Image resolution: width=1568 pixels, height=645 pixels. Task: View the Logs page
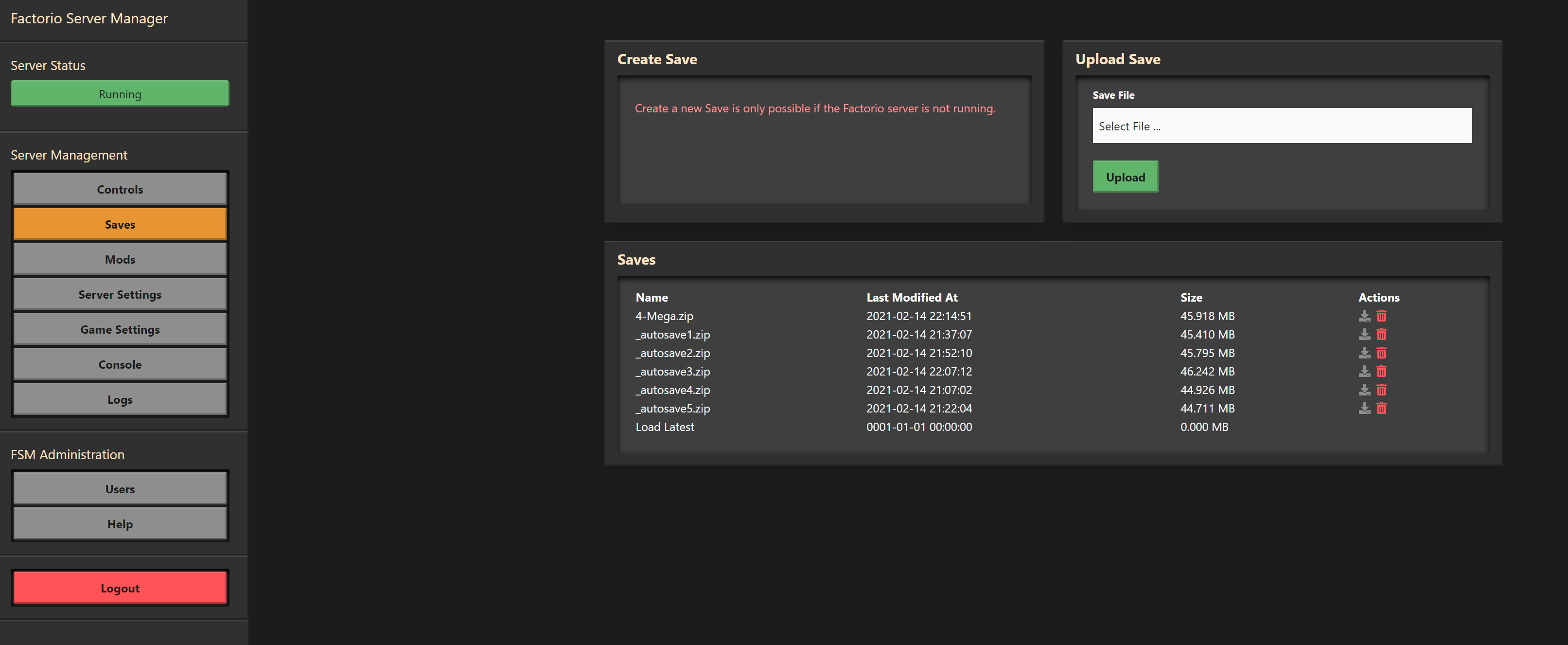click(x=120, y=399)
